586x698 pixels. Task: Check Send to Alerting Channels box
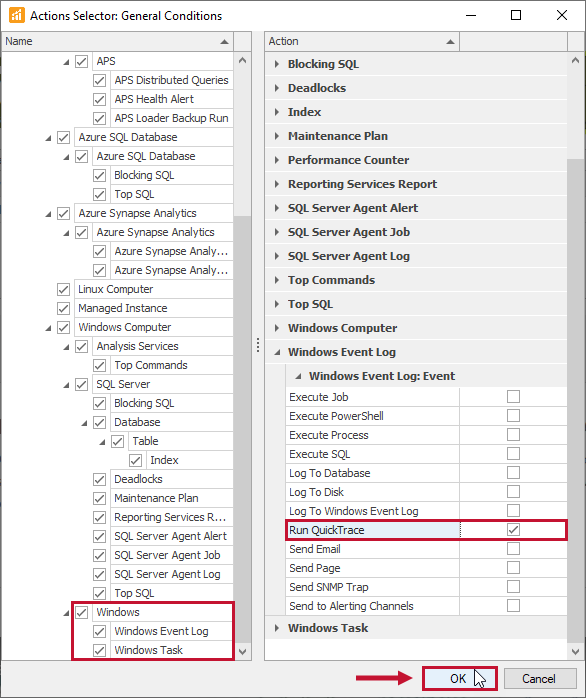click(513, 606)
